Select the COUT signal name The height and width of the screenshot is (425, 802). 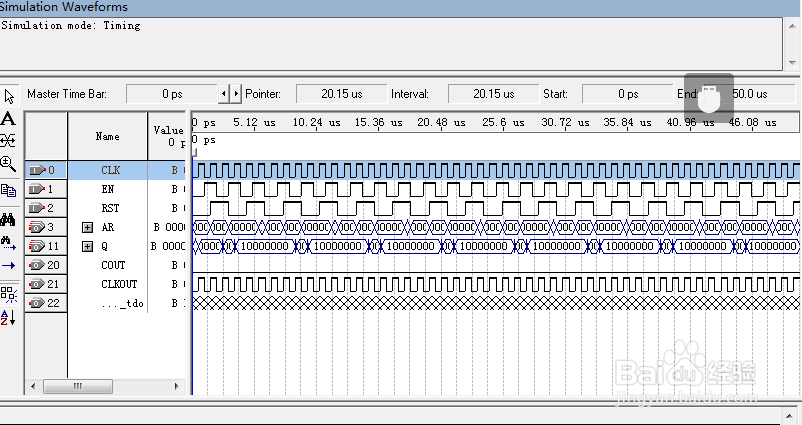pos(113,265)
